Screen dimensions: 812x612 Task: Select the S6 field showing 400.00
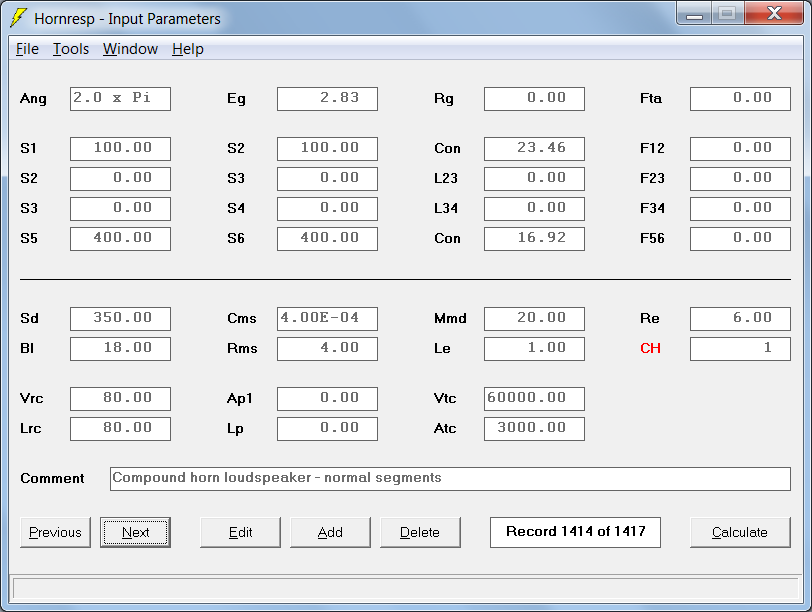(x=327, y=239)
